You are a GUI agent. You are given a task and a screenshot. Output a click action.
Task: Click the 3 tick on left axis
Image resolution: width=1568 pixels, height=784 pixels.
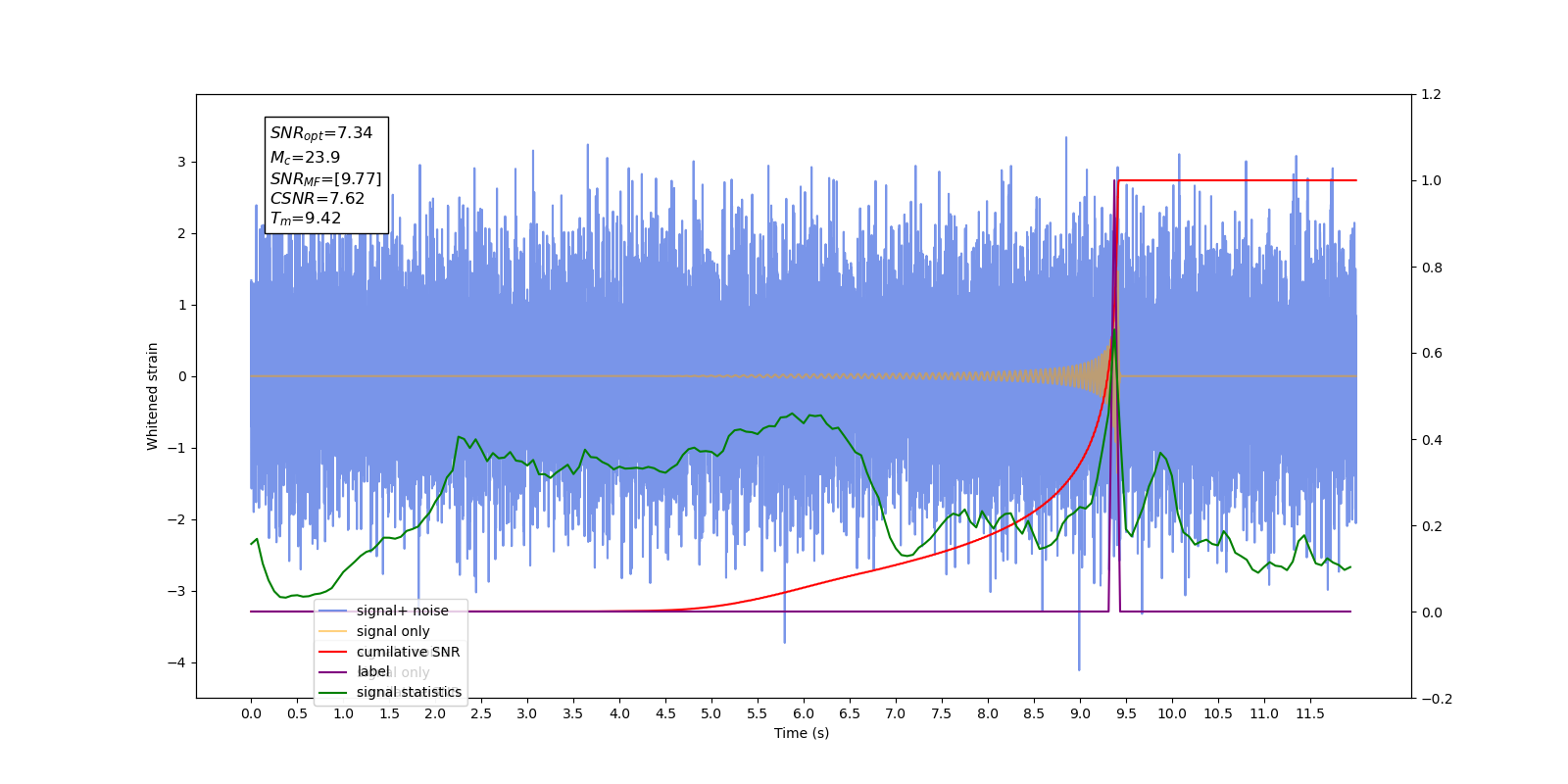[181, 163]
